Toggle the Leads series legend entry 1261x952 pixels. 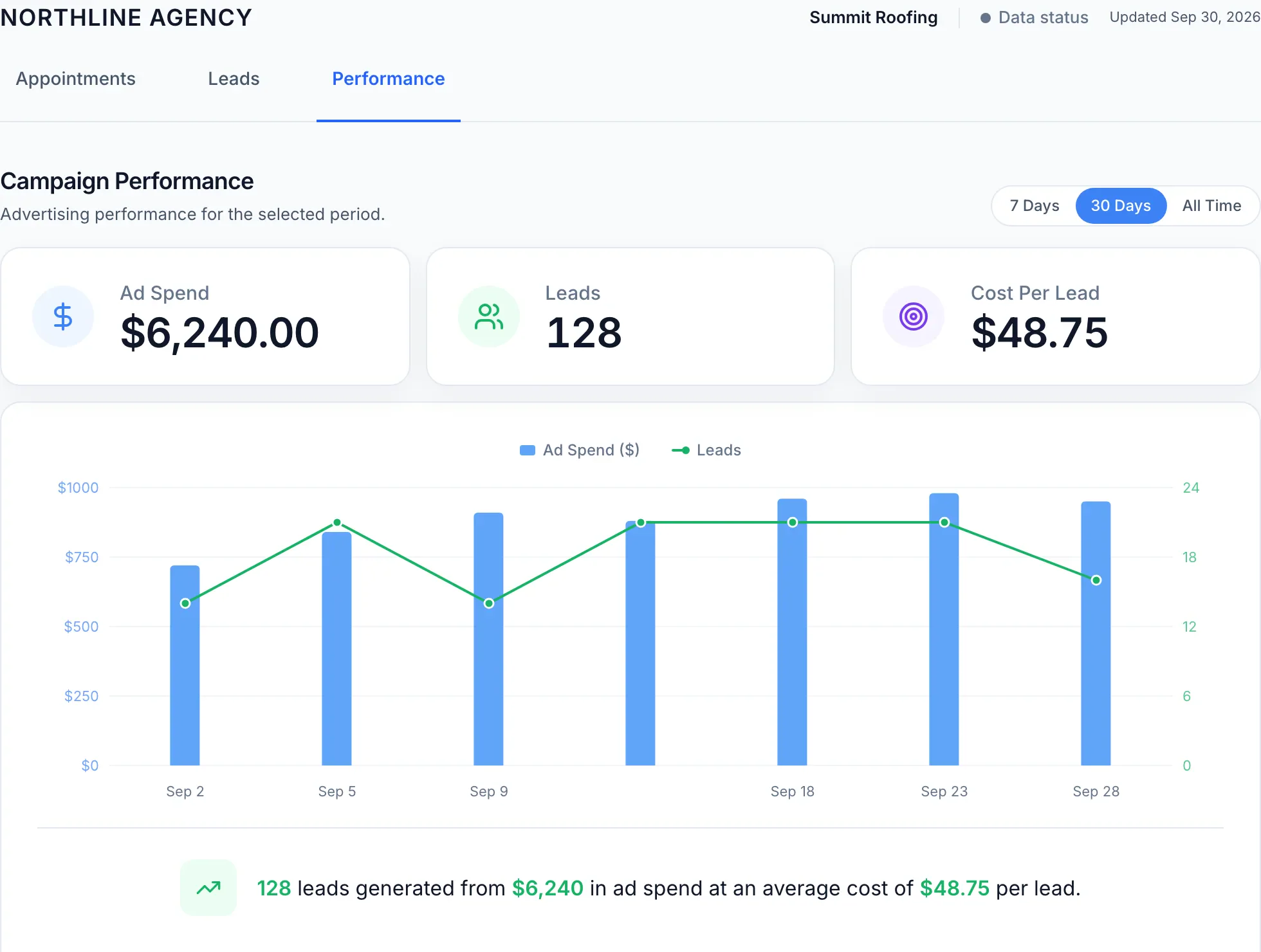[706, 450]
